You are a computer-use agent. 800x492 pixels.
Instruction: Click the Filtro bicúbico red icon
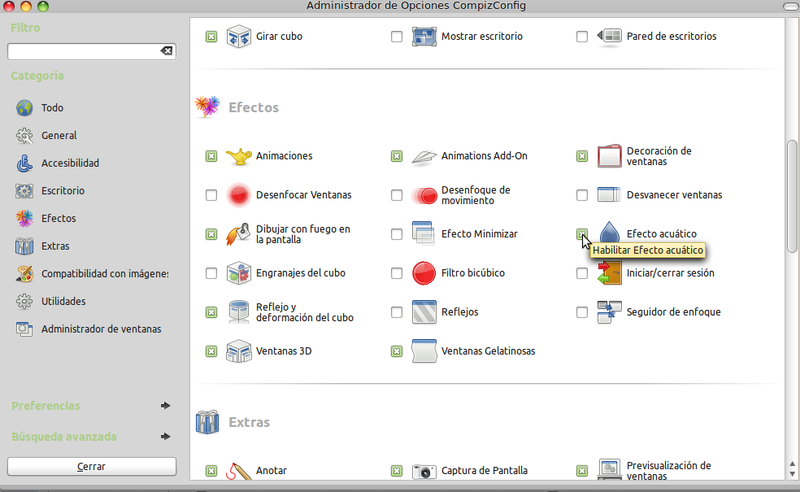(424, 273)
